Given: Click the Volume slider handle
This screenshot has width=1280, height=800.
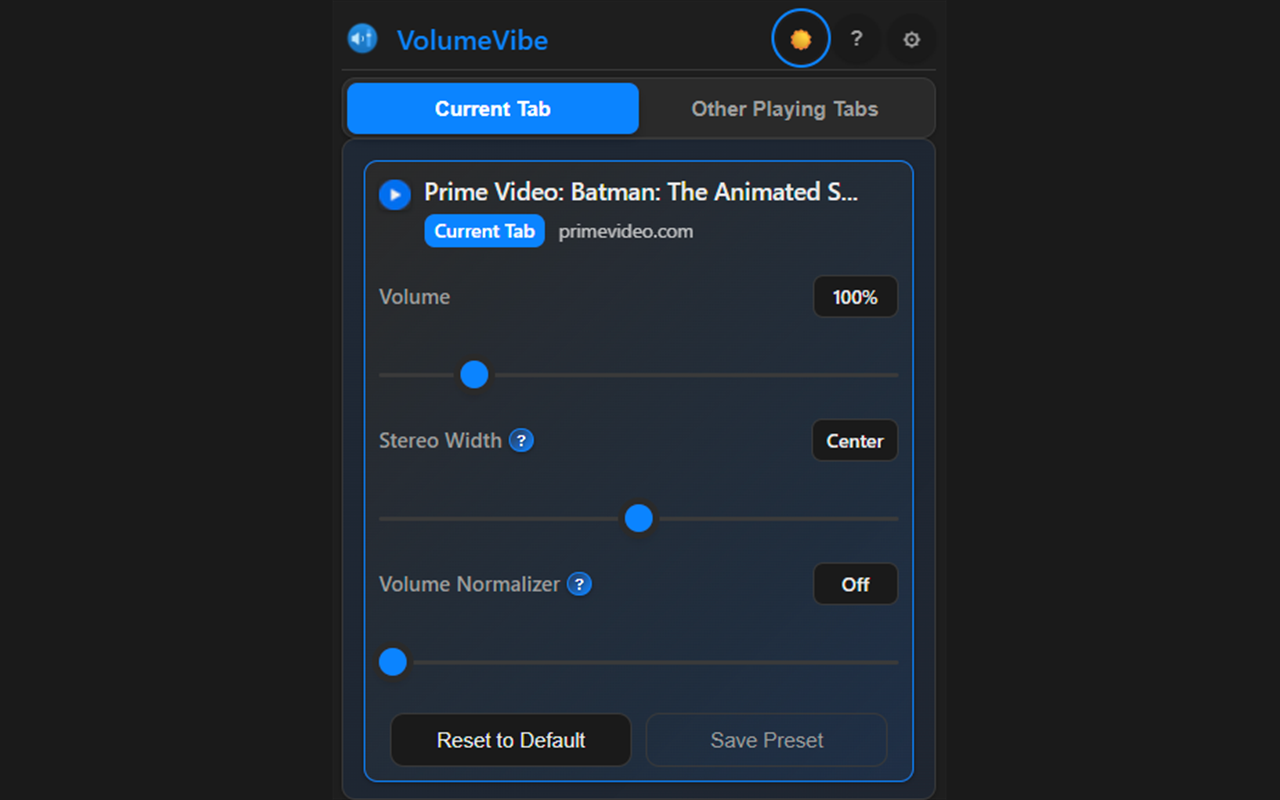Looking at the screenshot, I should pyautogui.click(x=474, y=375).
